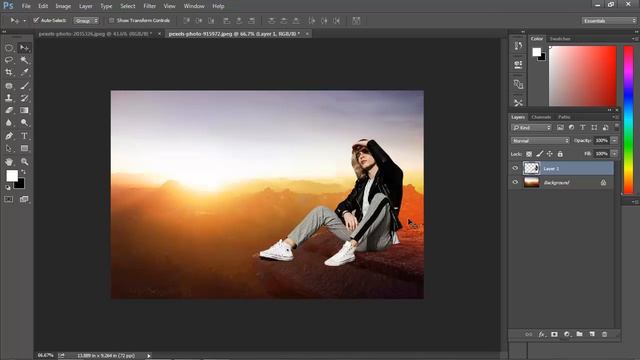This screenshot has width=640, height=360.
Task: Toggle adjustment layer filter
Action: coord(571,128)
